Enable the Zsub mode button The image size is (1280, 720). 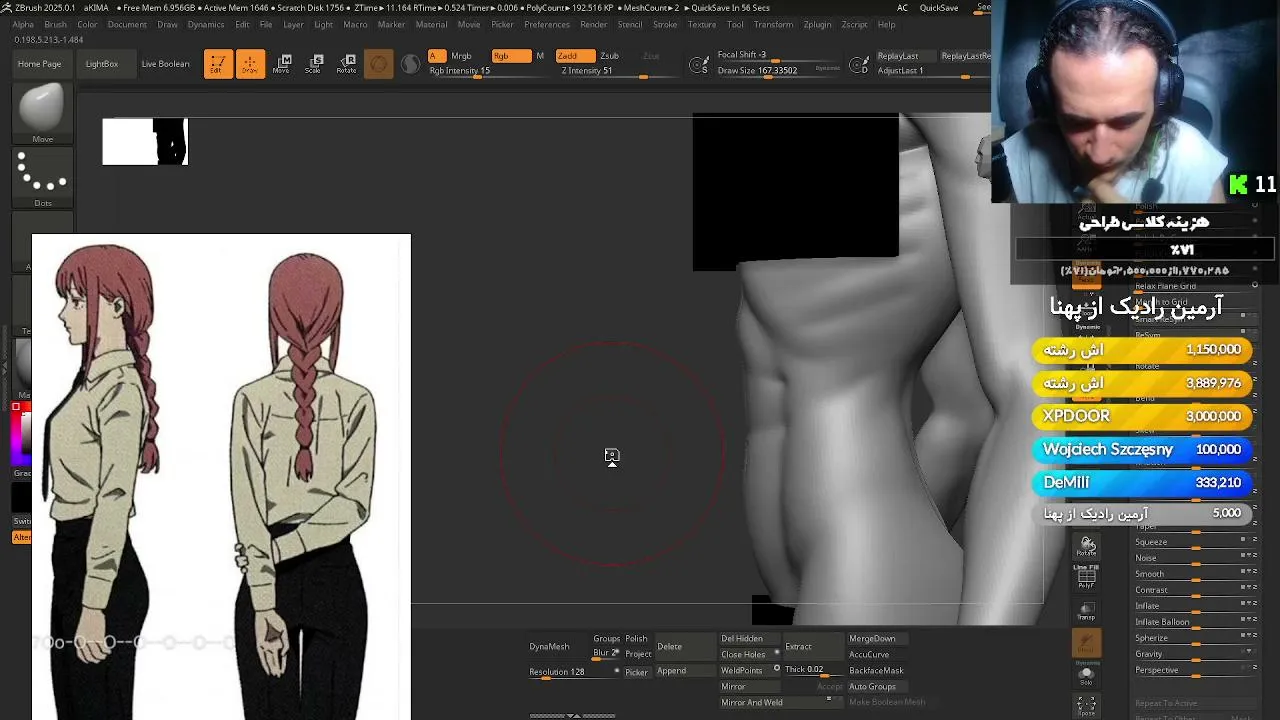point(609,56)
